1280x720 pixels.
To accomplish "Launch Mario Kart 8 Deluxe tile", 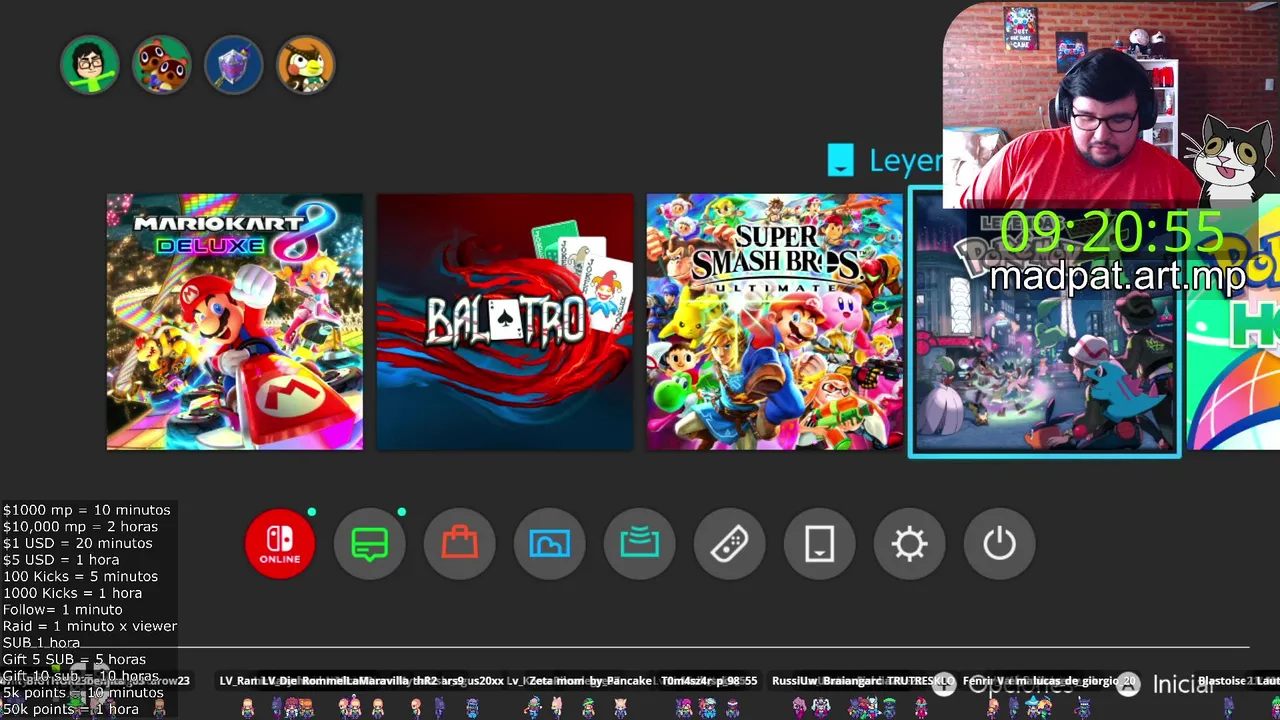I will 235,322.
